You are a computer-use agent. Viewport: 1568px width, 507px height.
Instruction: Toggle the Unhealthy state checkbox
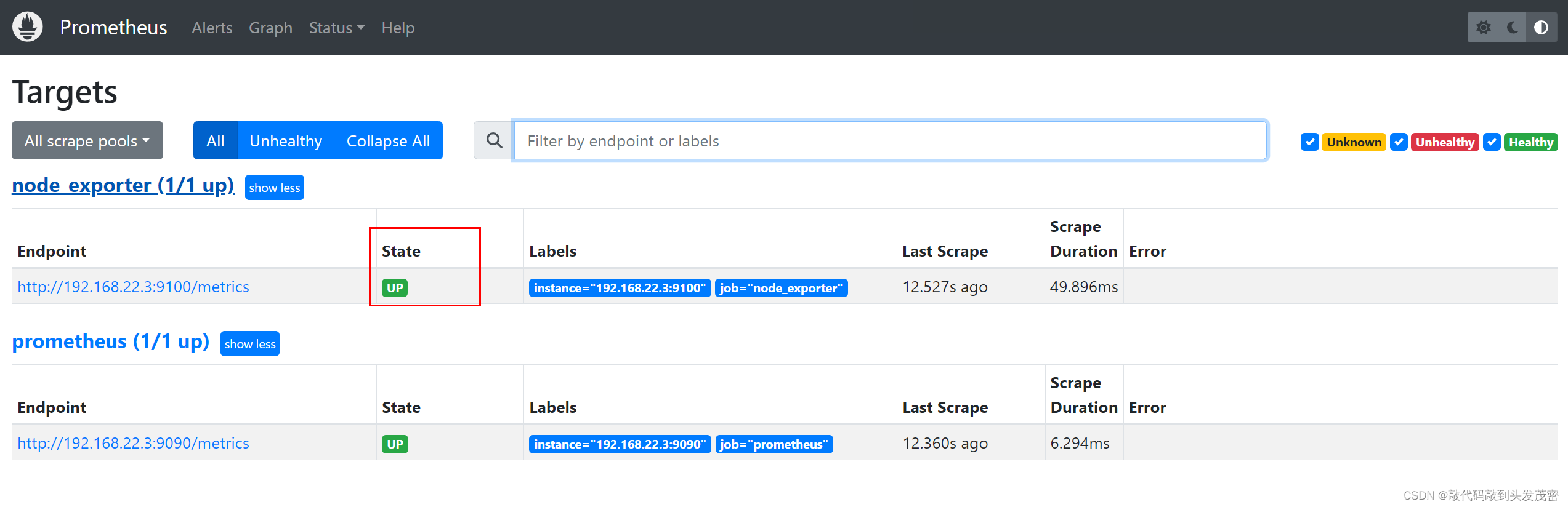click(1399, 142)
